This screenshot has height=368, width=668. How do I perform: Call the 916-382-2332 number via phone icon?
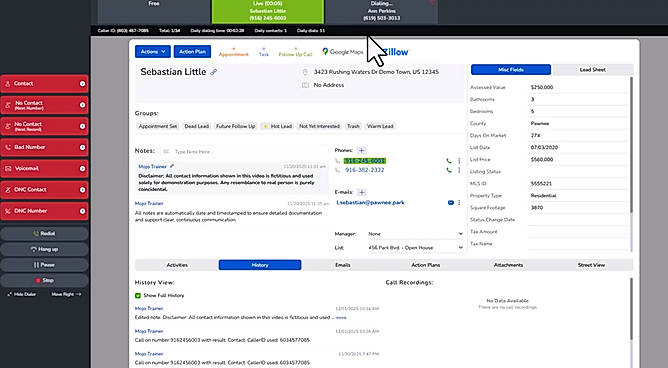449,170
